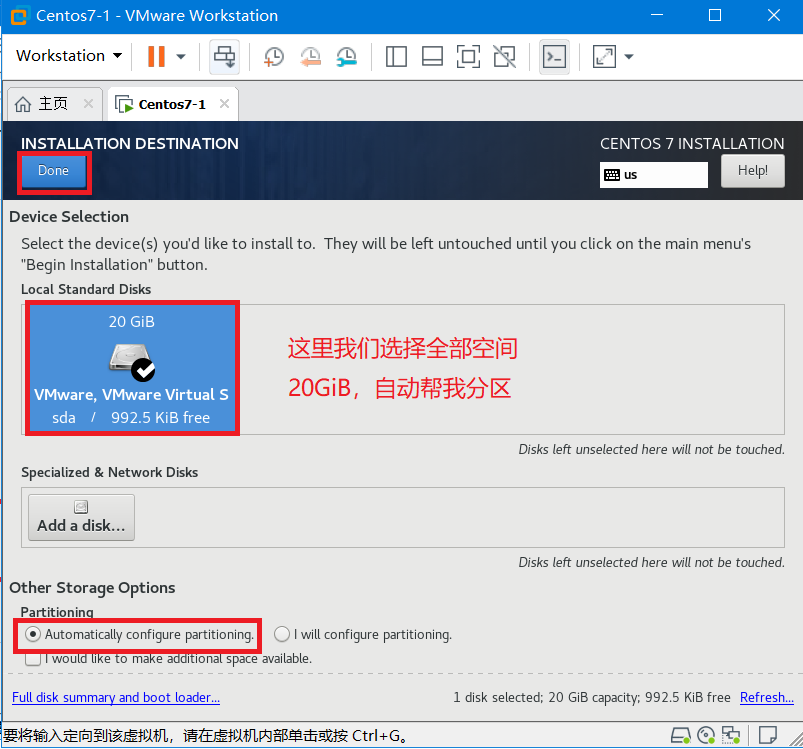Open the Workstation menu dropdown

69,56
